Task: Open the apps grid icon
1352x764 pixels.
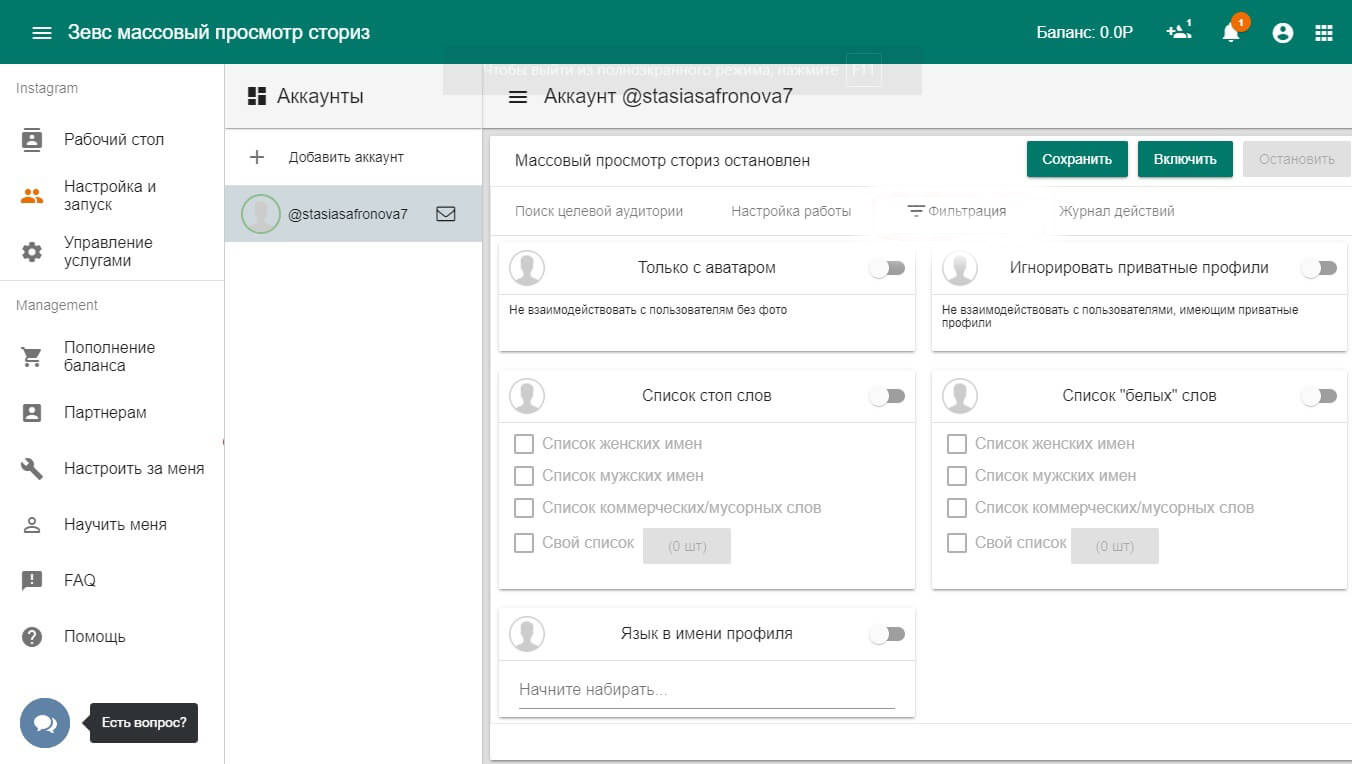Action: [1324, 33]
